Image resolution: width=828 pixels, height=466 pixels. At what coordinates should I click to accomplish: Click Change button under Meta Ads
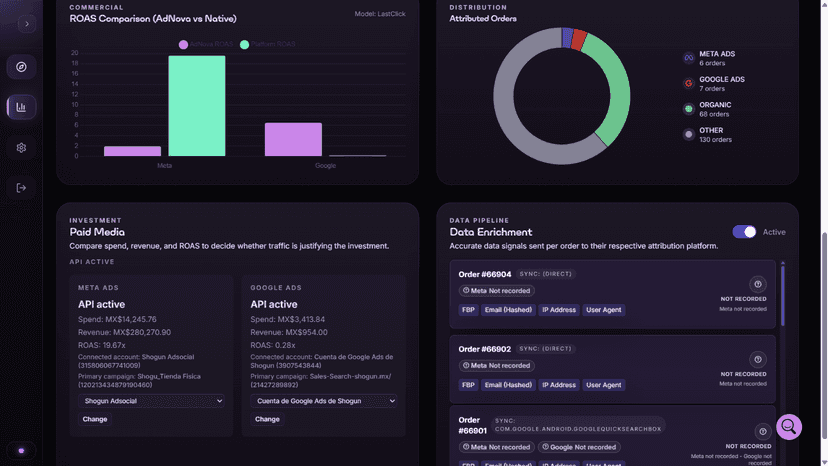click(95, 419)
